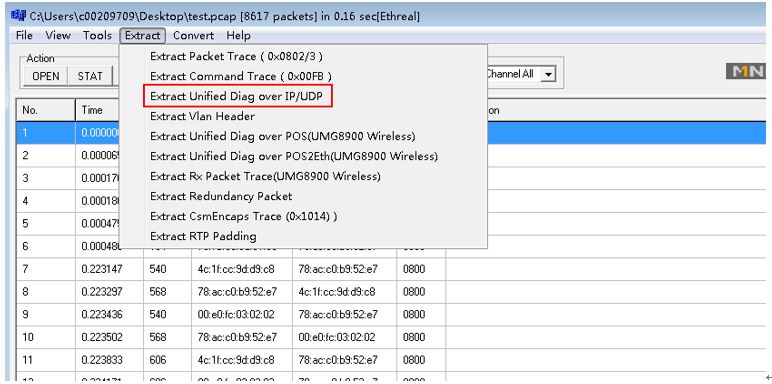The height and width of the screenshot is (384, 772).
Task: Click destination 00:e0:fc:03:02:02 in row 10
Action: [x=337, y=337]
